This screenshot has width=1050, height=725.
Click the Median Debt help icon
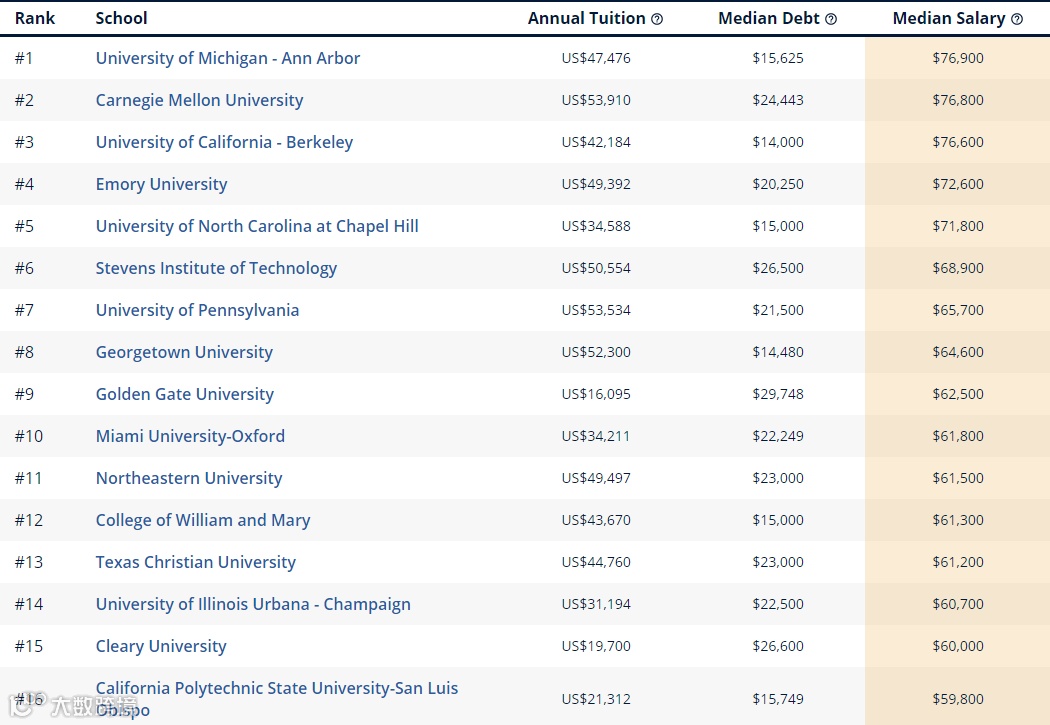coord(831,19)
